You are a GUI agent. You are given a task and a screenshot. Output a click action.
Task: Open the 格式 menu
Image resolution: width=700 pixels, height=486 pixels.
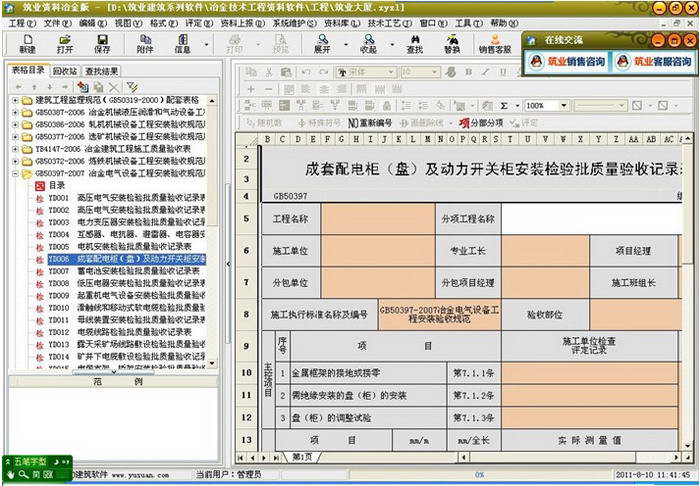(158, 22)
